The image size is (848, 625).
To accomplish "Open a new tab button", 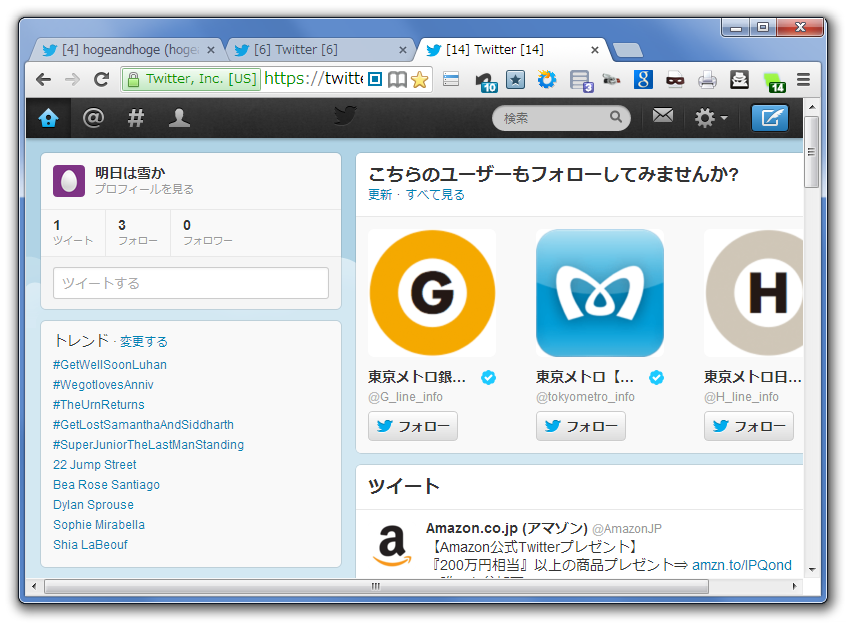I will (x=628, y=50).
